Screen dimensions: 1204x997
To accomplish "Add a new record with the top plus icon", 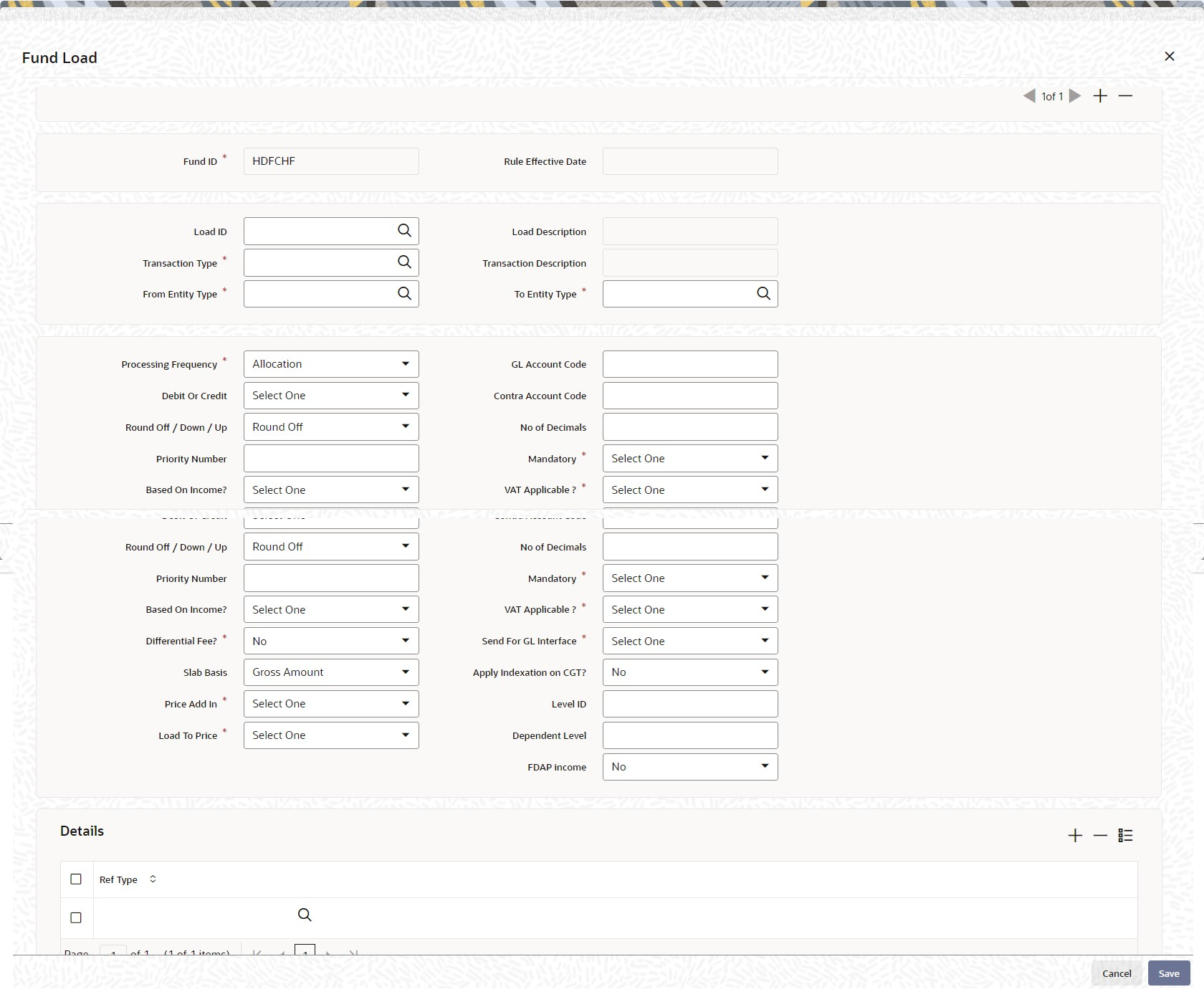I will point(1100,96).
